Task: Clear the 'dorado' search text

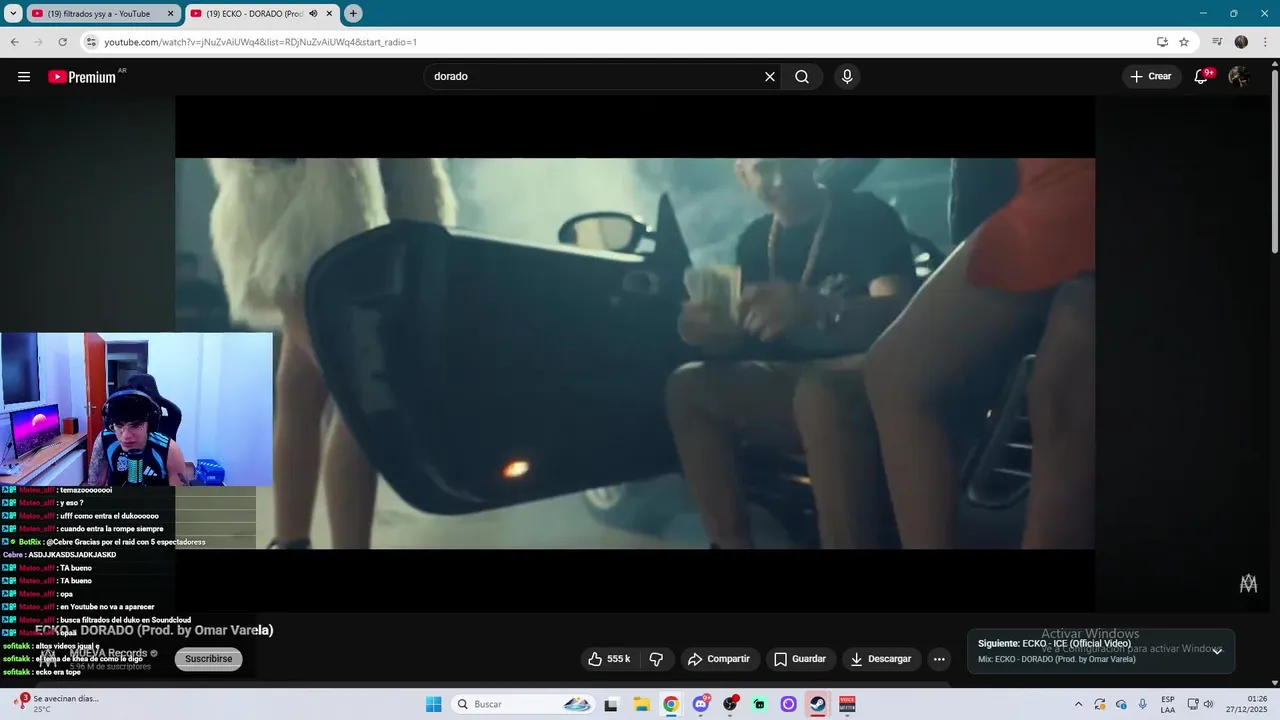Action: (770, 76)
